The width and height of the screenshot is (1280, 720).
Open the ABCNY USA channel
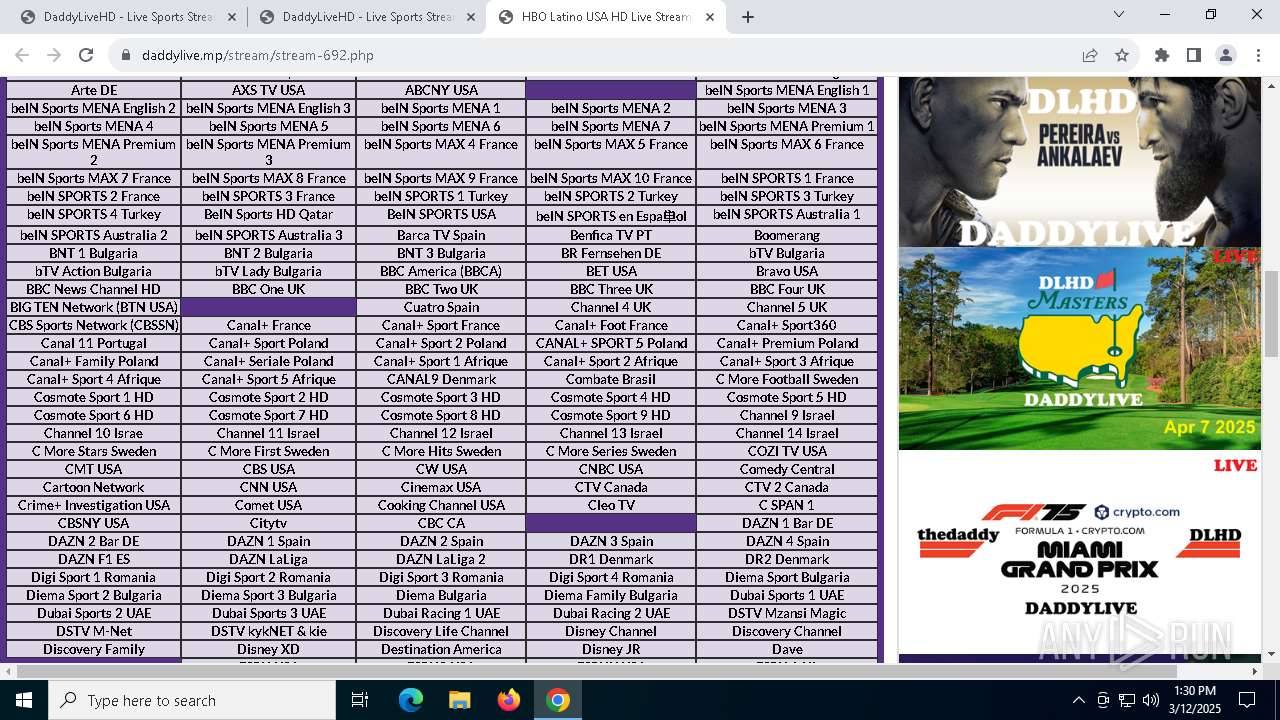click(x=441, y=90)
